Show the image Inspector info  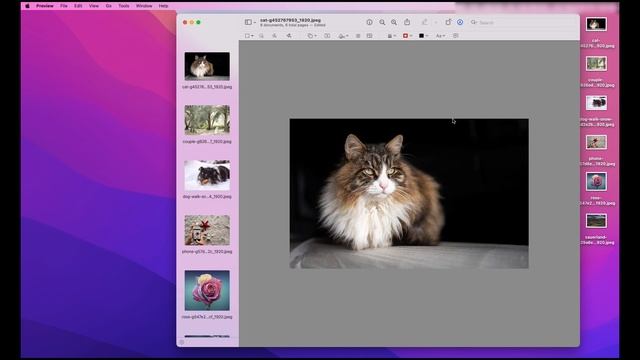[x=369, y=22]
